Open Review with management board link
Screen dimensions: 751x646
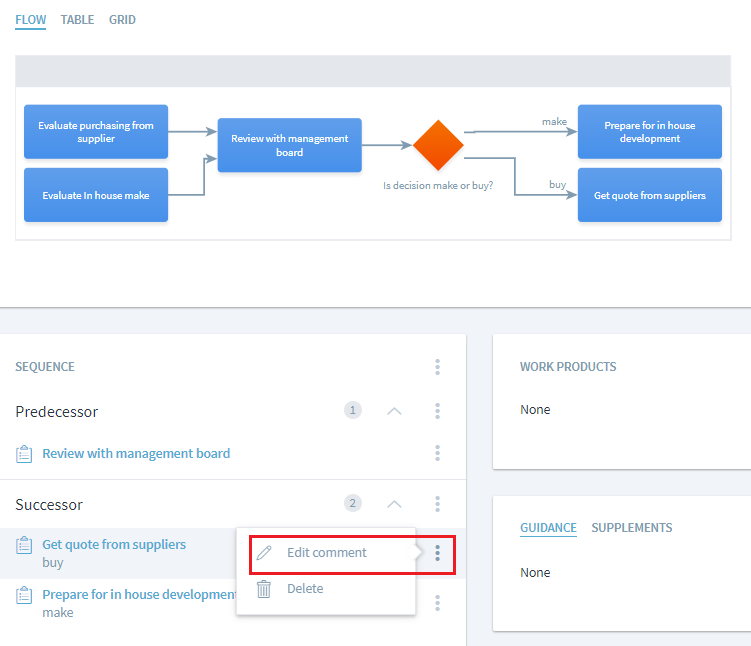(x=136, y=454)
